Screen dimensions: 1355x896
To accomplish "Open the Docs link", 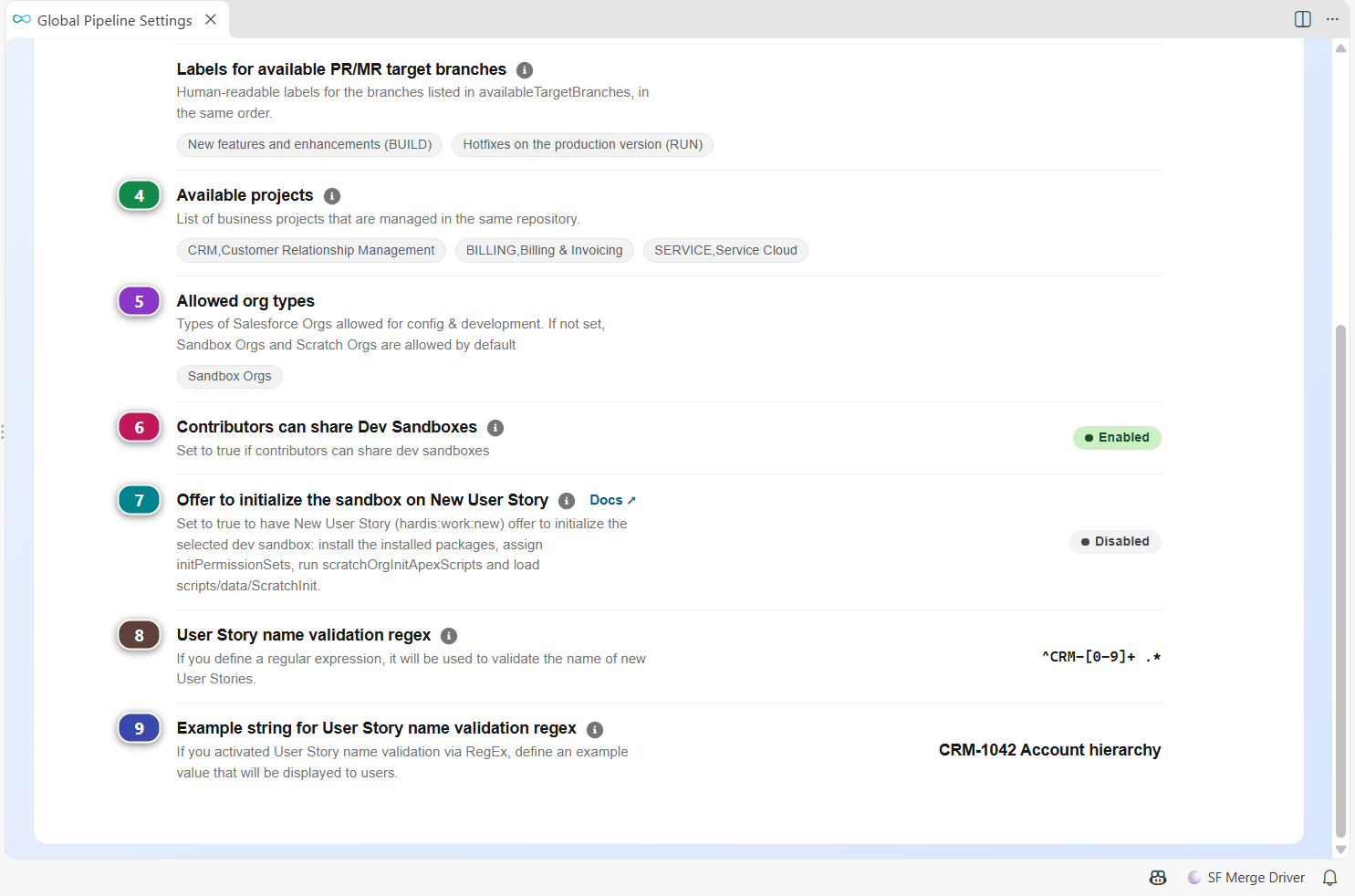I will [612, 500].
